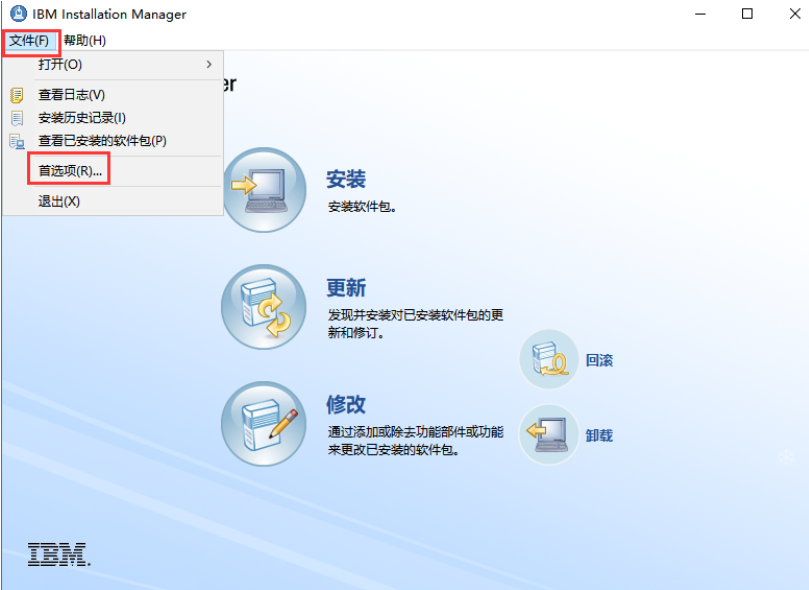Minimize the Installation Manager window
This screenshot has width=809, height=590.
point(700,14)
